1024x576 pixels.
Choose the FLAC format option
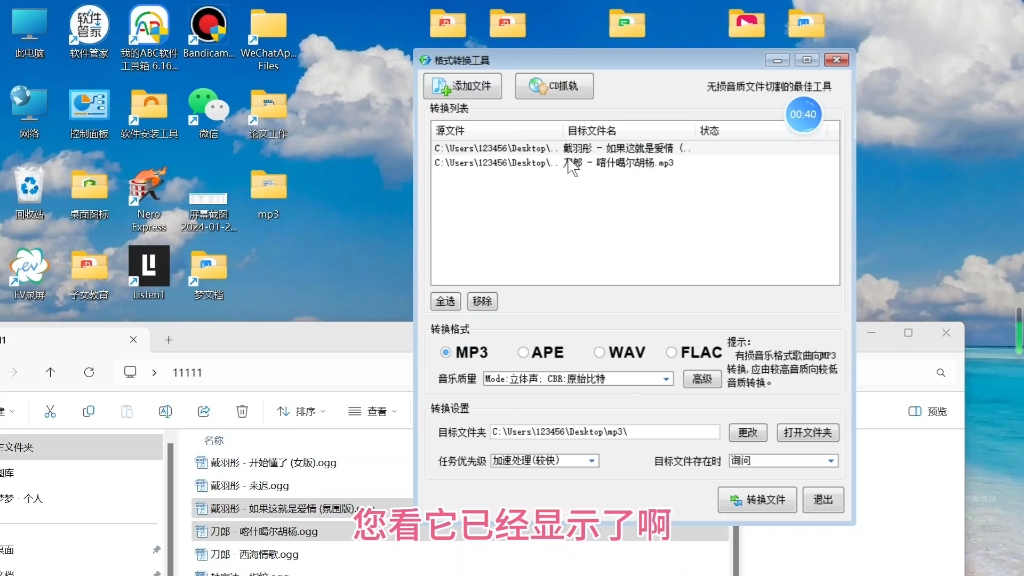671,353
